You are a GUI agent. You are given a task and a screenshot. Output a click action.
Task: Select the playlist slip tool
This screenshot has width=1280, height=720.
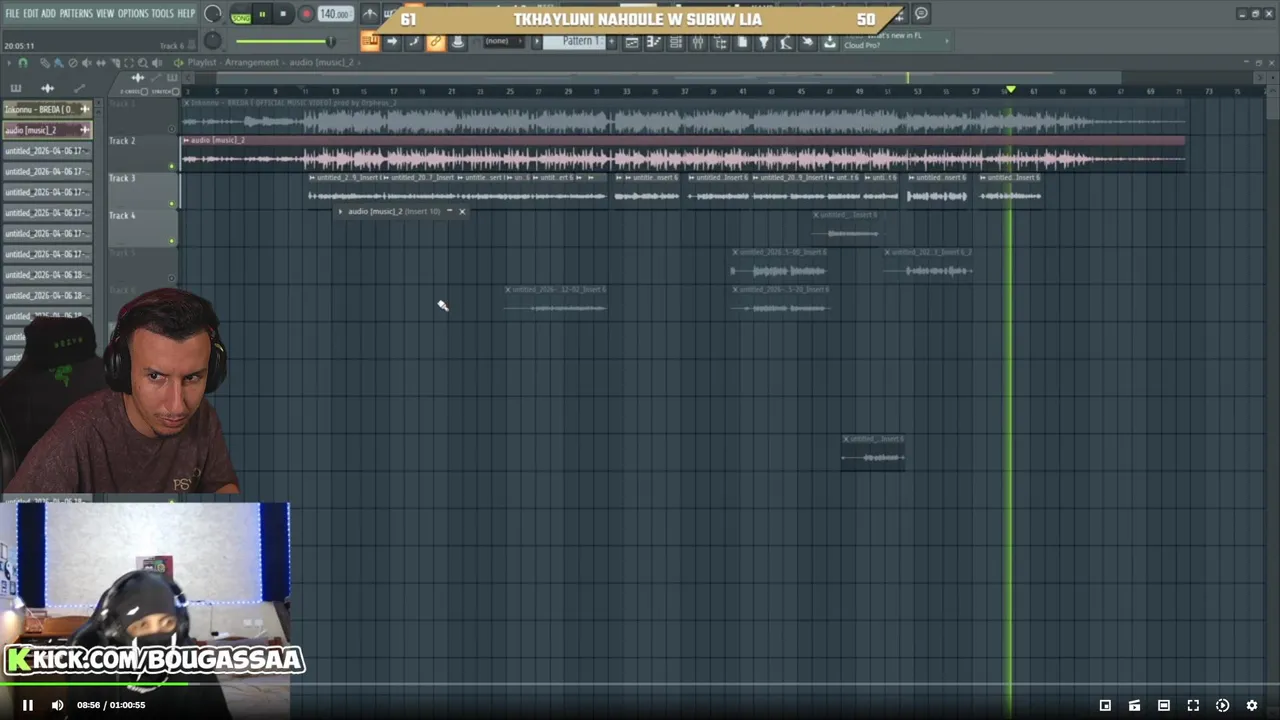[100, 62]
